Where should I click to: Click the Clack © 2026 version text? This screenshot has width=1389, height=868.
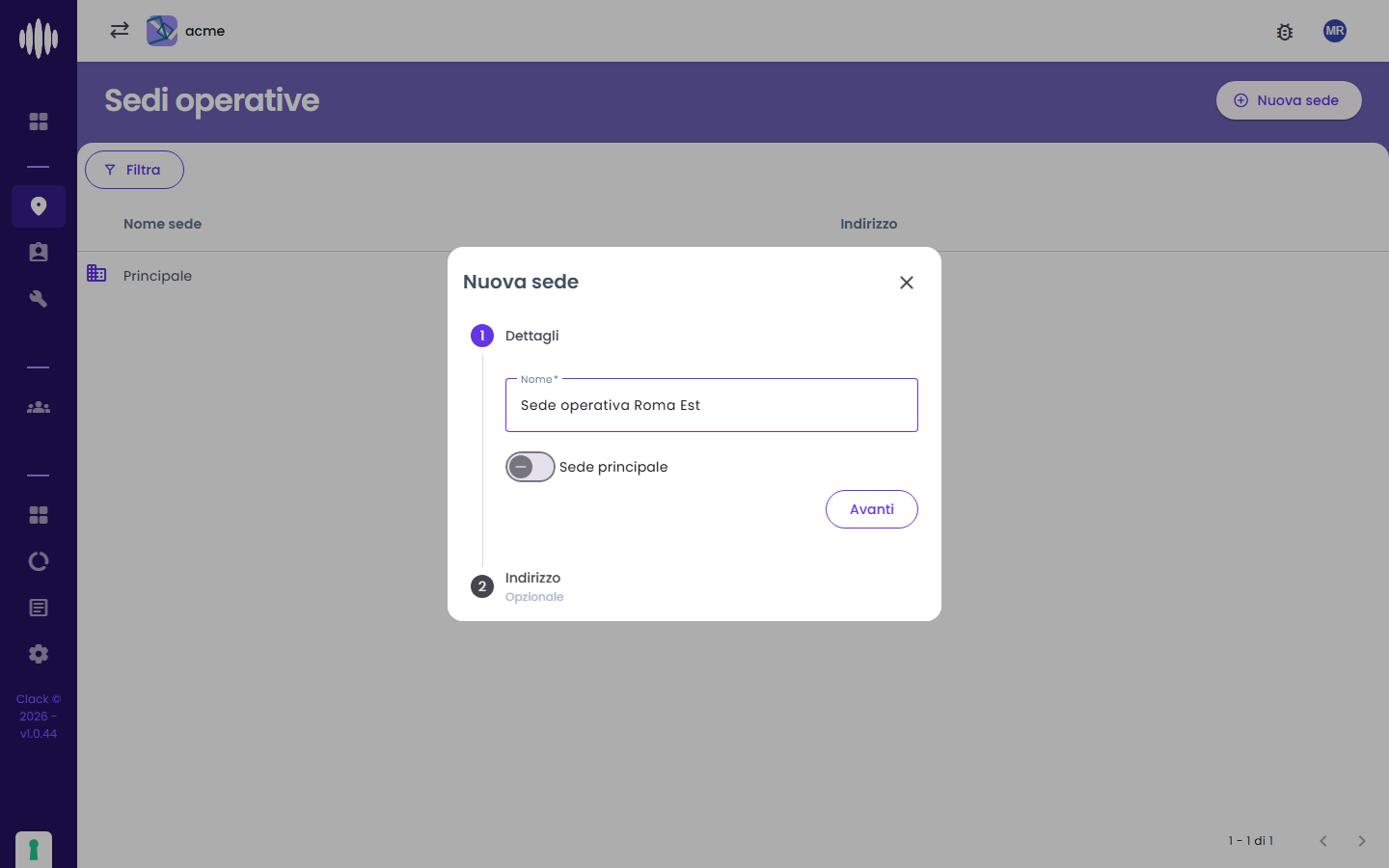(x=39, y=717)
